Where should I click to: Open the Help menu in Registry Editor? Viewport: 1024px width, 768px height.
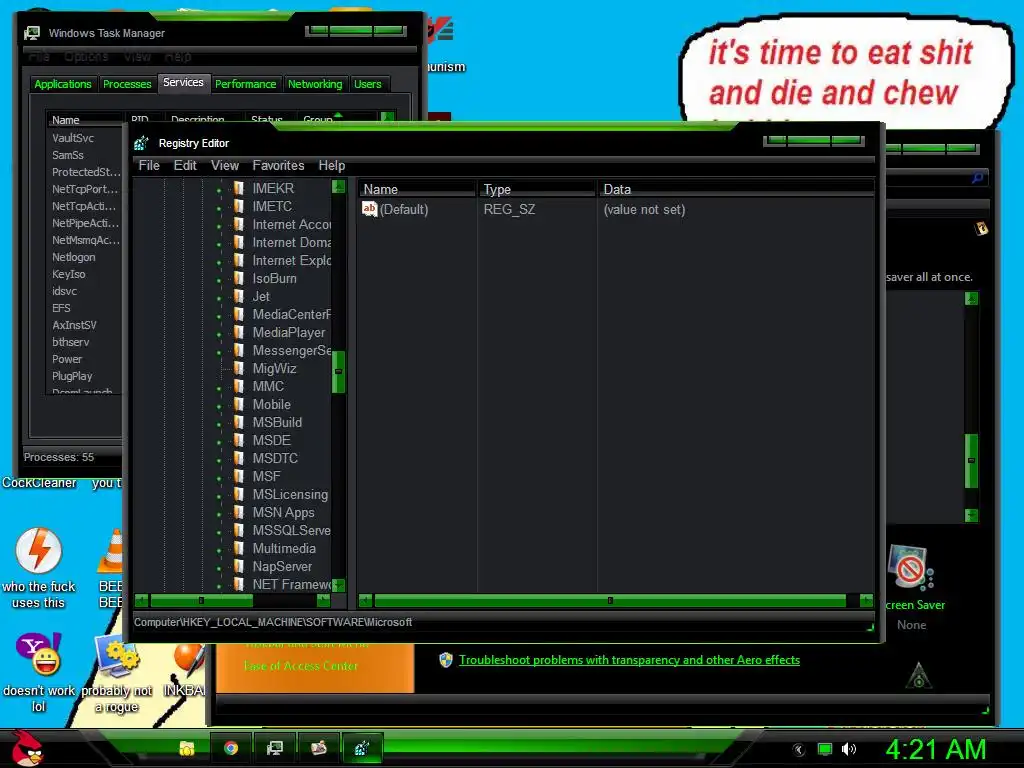click(x=332, y=165)
